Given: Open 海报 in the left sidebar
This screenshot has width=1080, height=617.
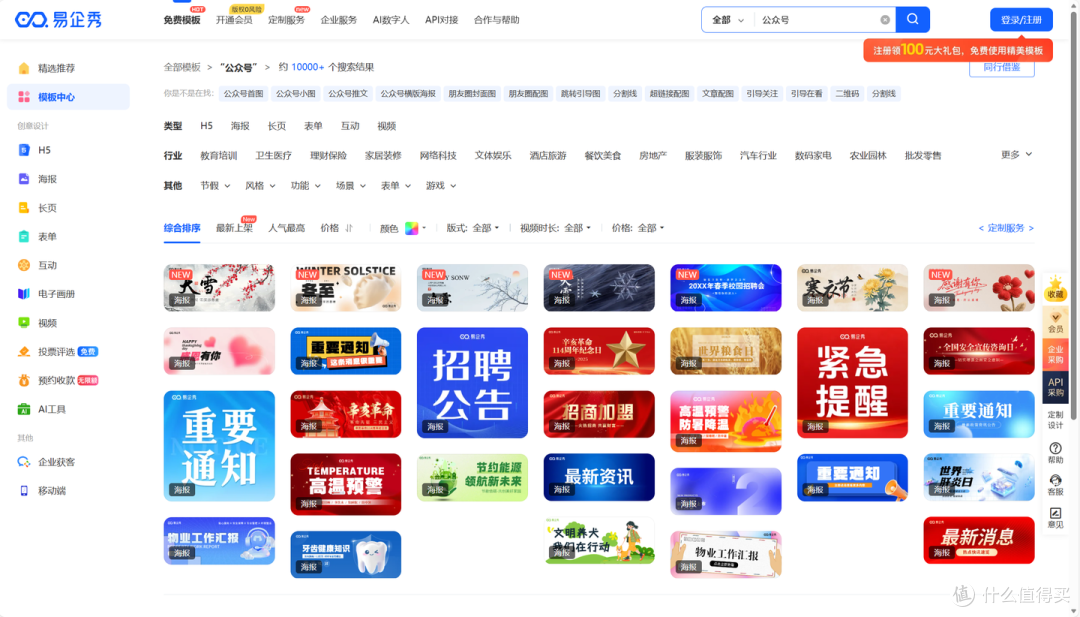Looking at the screenshot, I should click(47, 179).
